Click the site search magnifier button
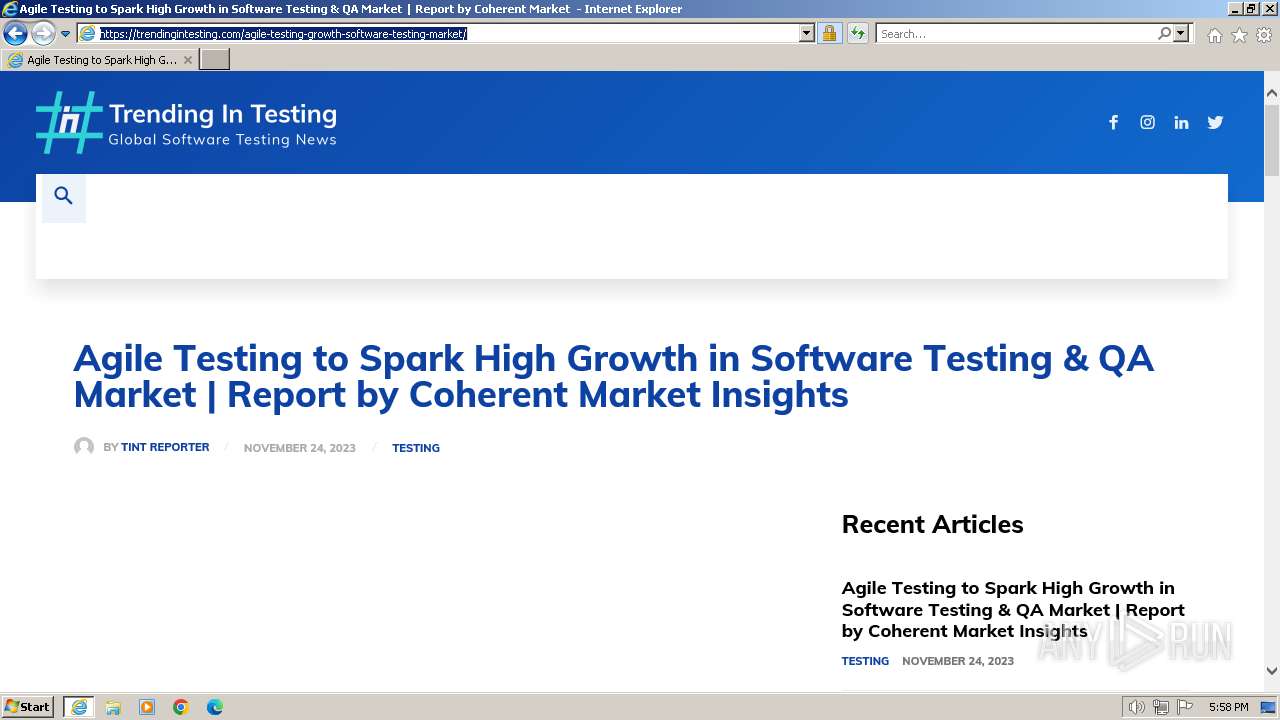Screen dimensions: 1280x720 pos(63,196)
